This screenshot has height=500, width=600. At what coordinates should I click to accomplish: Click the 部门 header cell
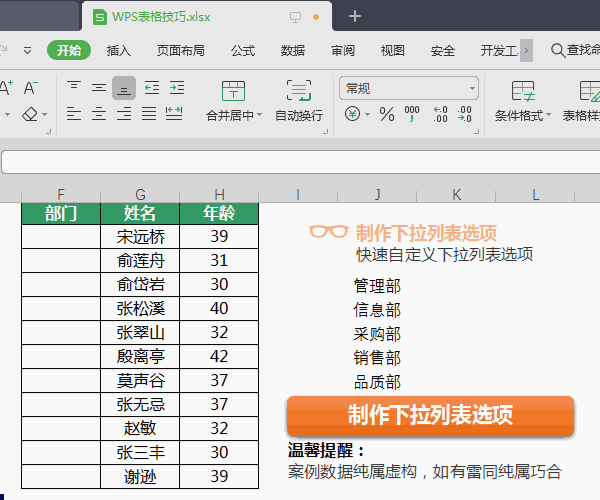(x=61, y=213)
